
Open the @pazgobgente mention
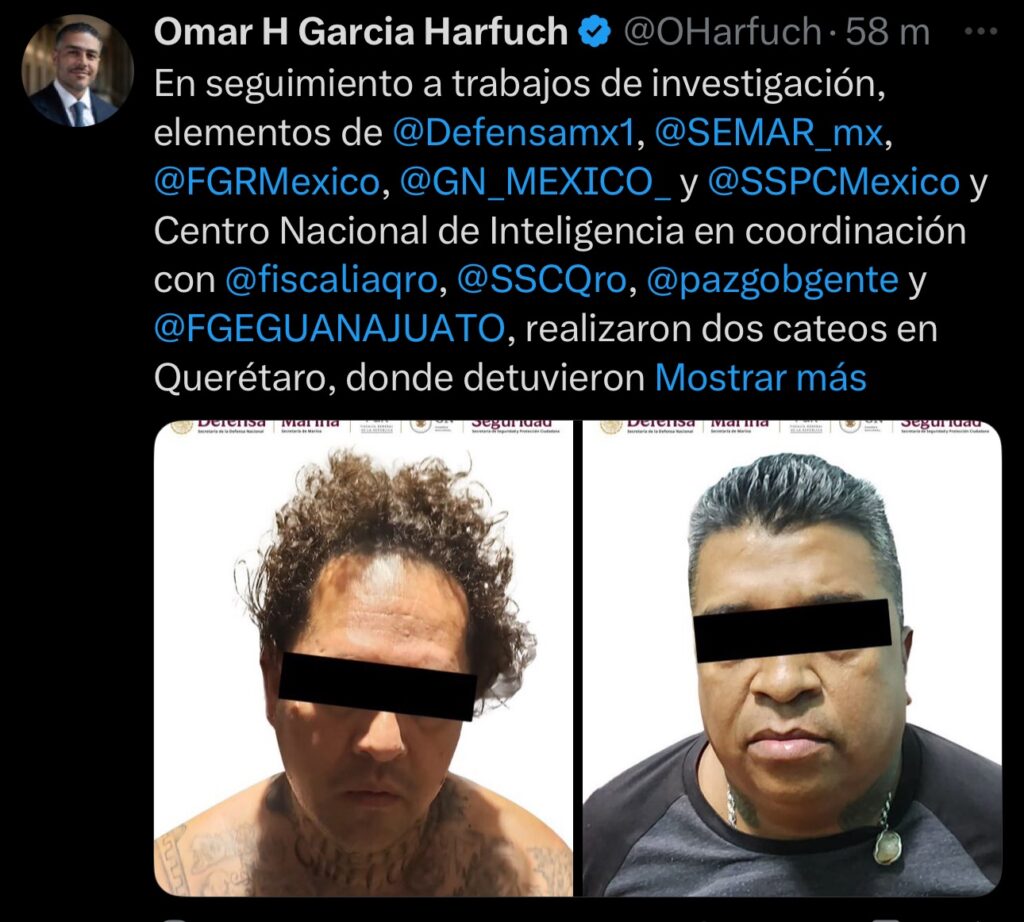tap(773, 279)
